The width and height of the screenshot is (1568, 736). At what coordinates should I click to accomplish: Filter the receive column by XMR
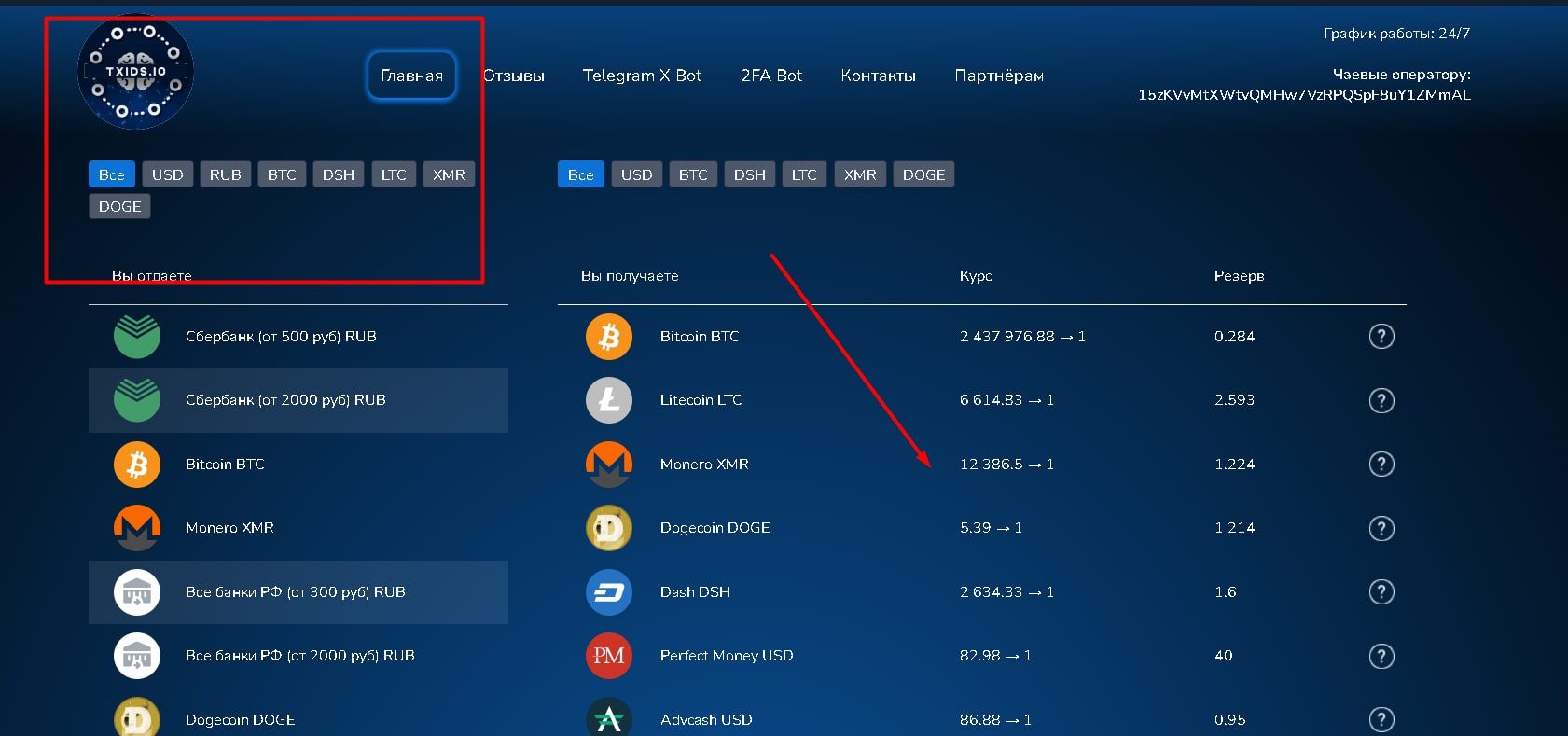click(x=860, y=174)
